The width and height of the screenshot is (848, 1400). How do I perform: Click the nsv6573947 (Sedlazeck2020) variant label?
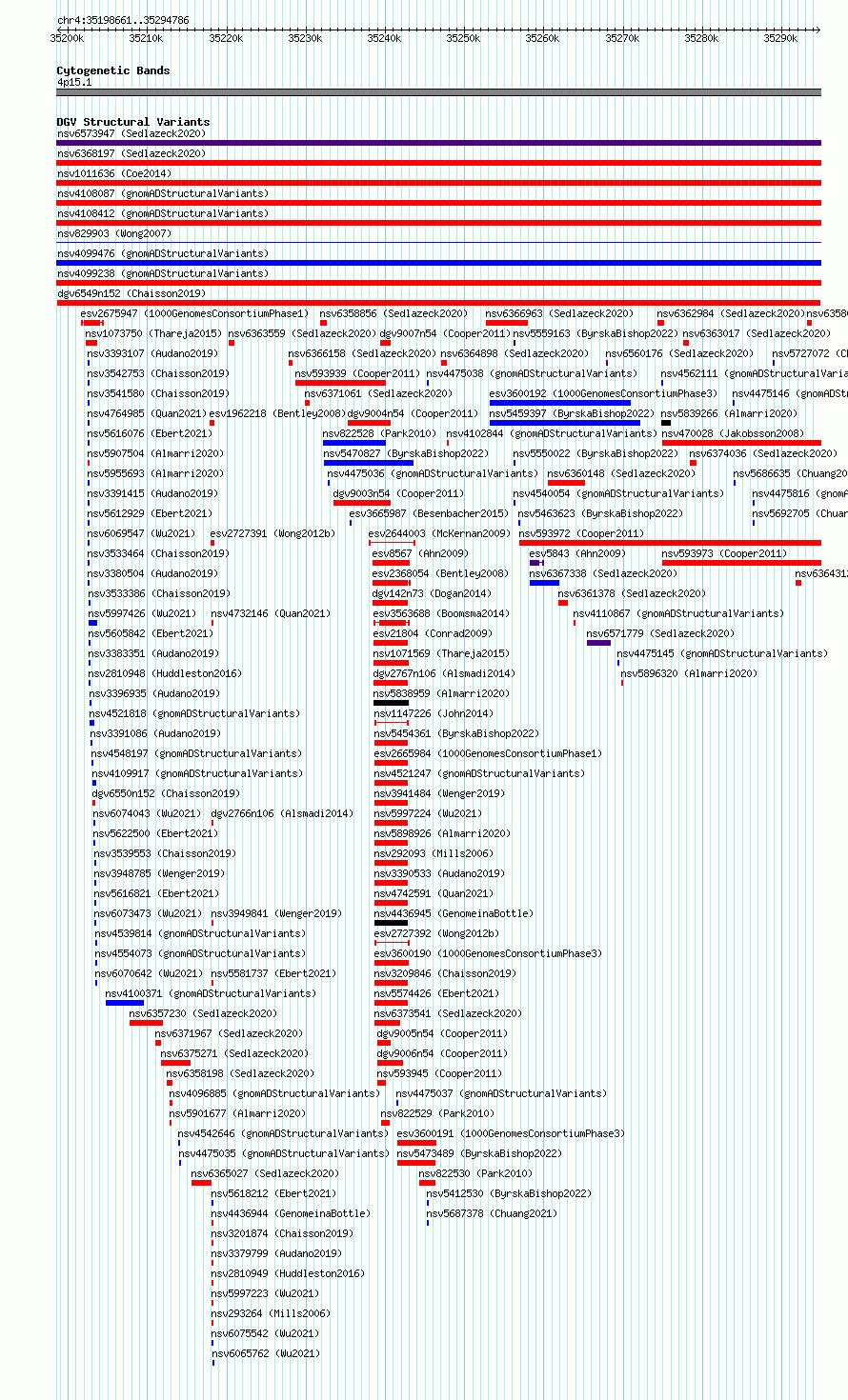pyautogui.click(x=131, y=133)
